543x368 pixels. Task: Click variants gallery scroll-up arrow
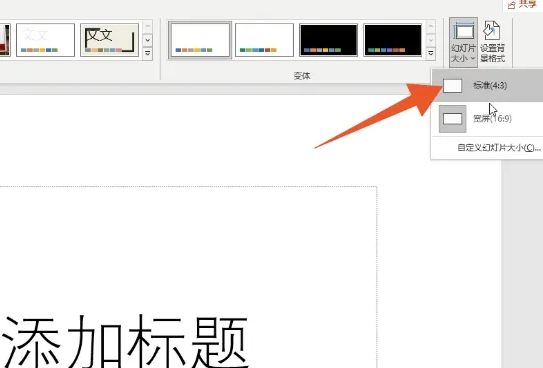click(x=430, y=27)
